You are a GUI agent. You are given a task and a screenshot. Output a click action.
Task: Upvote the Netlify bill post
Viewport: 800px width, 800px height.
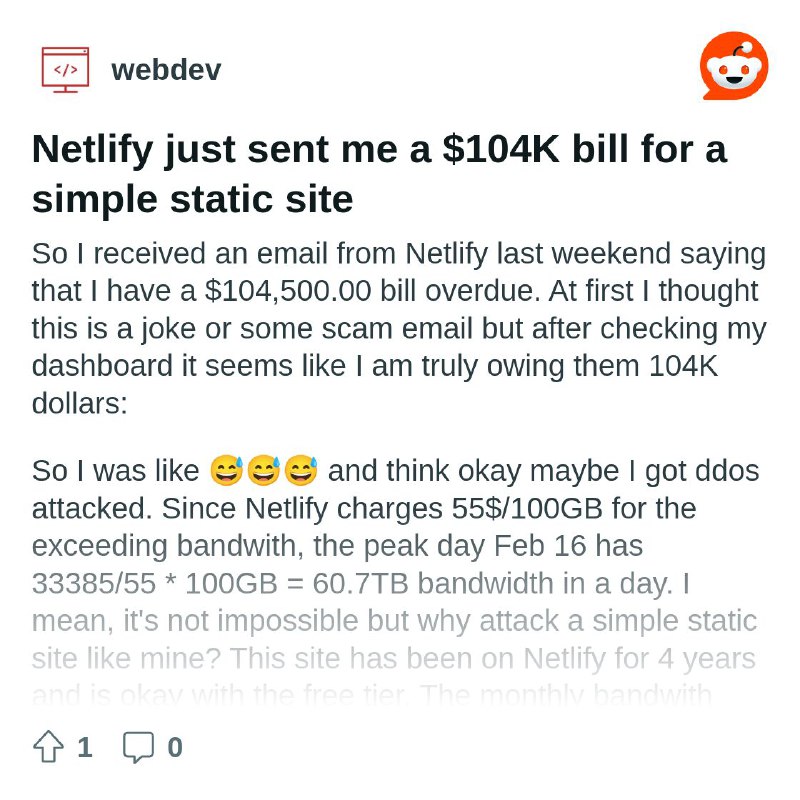click(48, 746)
